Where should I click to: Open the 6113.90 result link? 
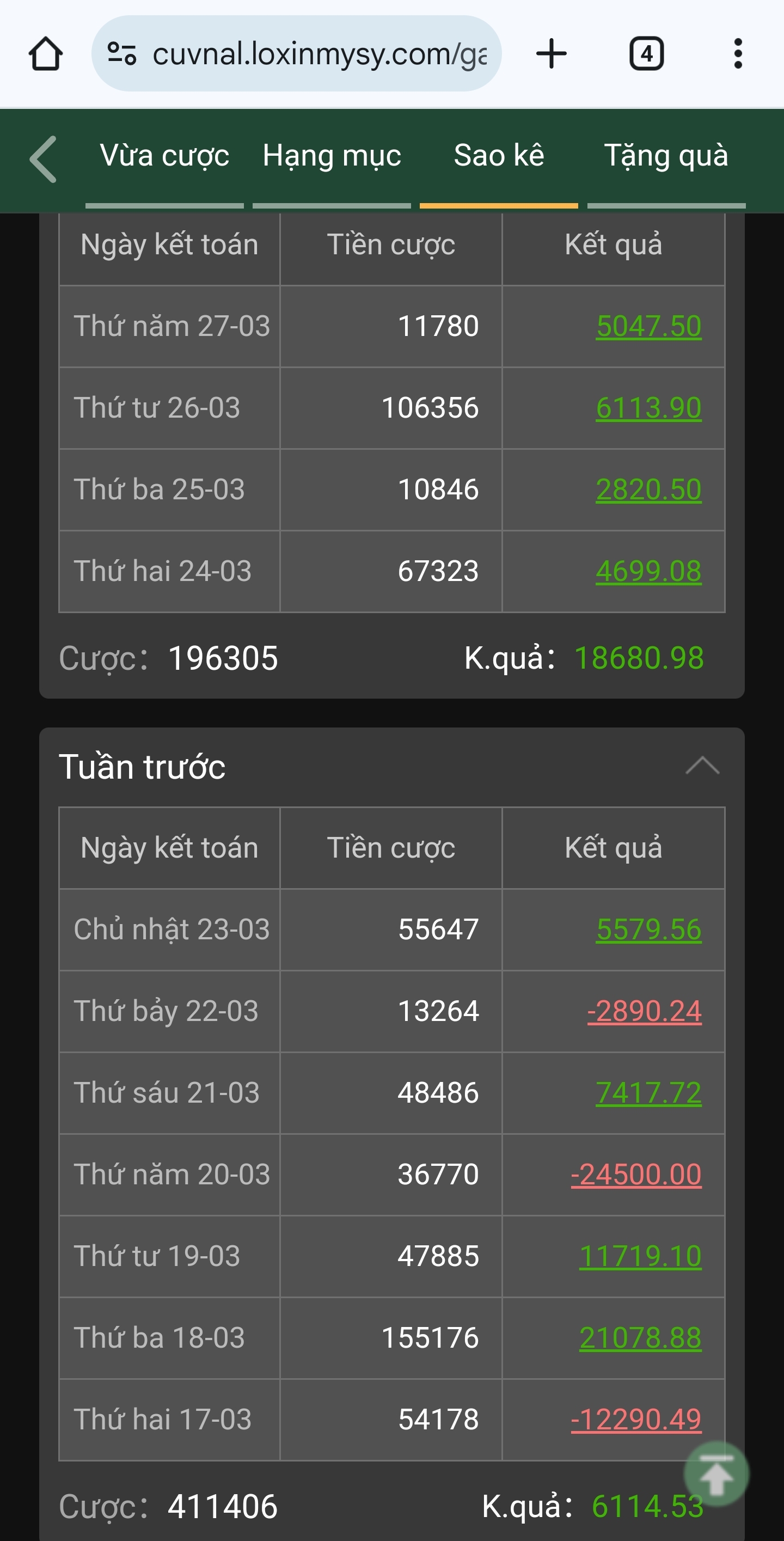(x=648, y=408)
